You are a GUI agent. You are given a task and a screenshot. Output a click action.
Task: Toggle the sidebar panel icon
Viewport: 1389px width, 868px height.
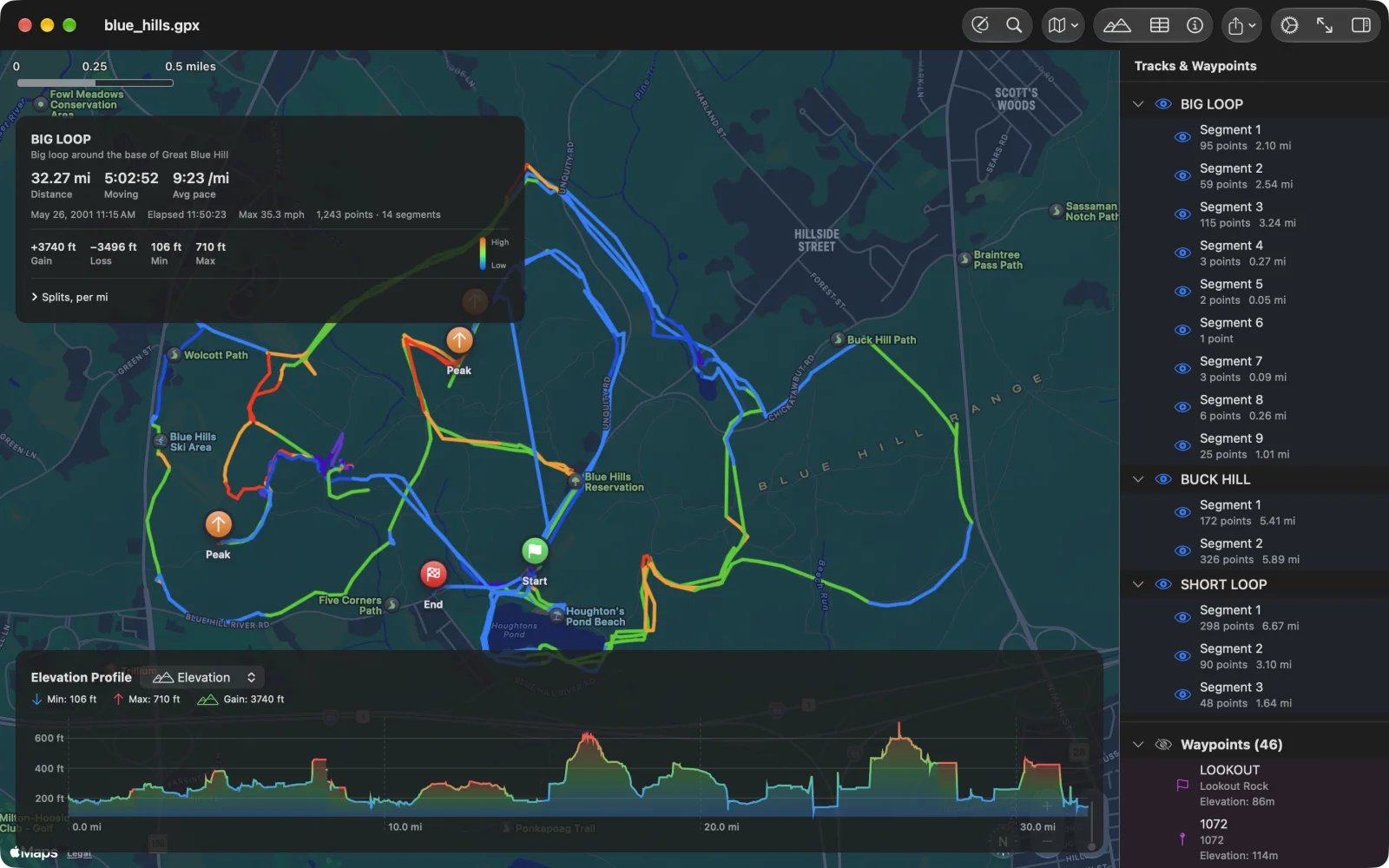point(1360,25)
